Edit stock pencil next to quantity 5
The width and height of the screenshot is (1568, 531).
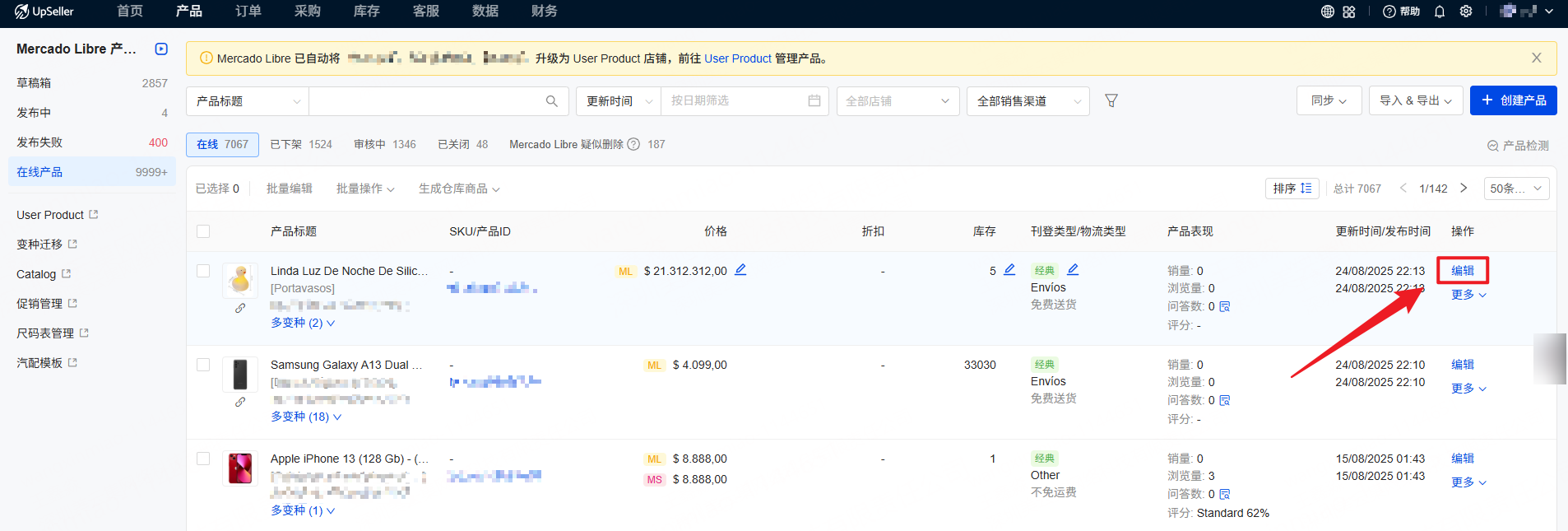[1009, 270]
